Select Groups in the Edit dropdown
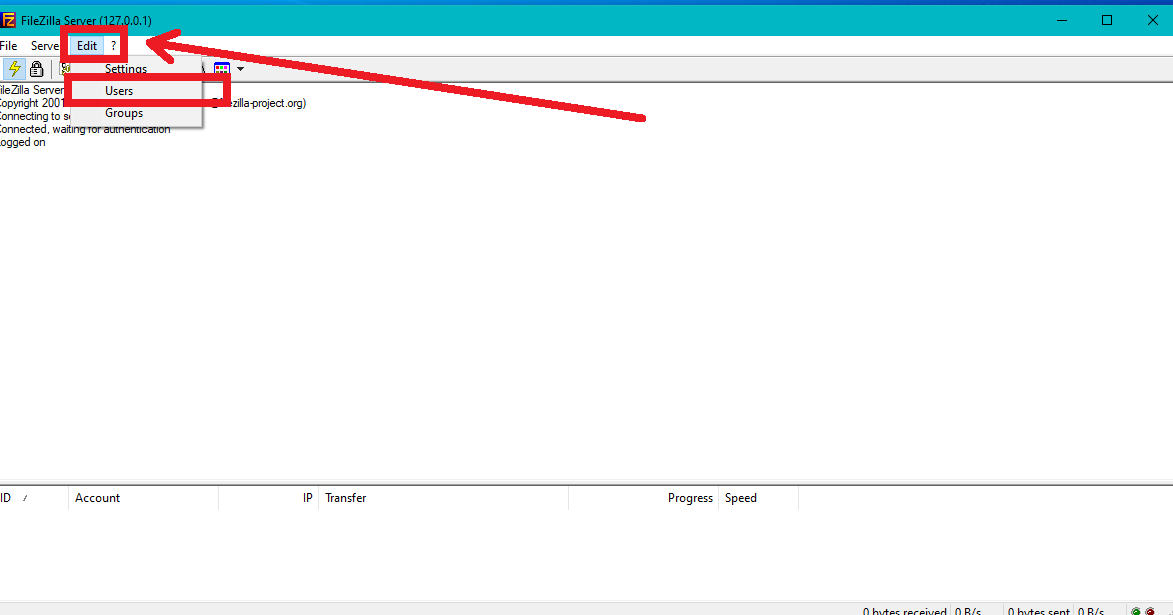1173x615 pixels. coord(124,113)
